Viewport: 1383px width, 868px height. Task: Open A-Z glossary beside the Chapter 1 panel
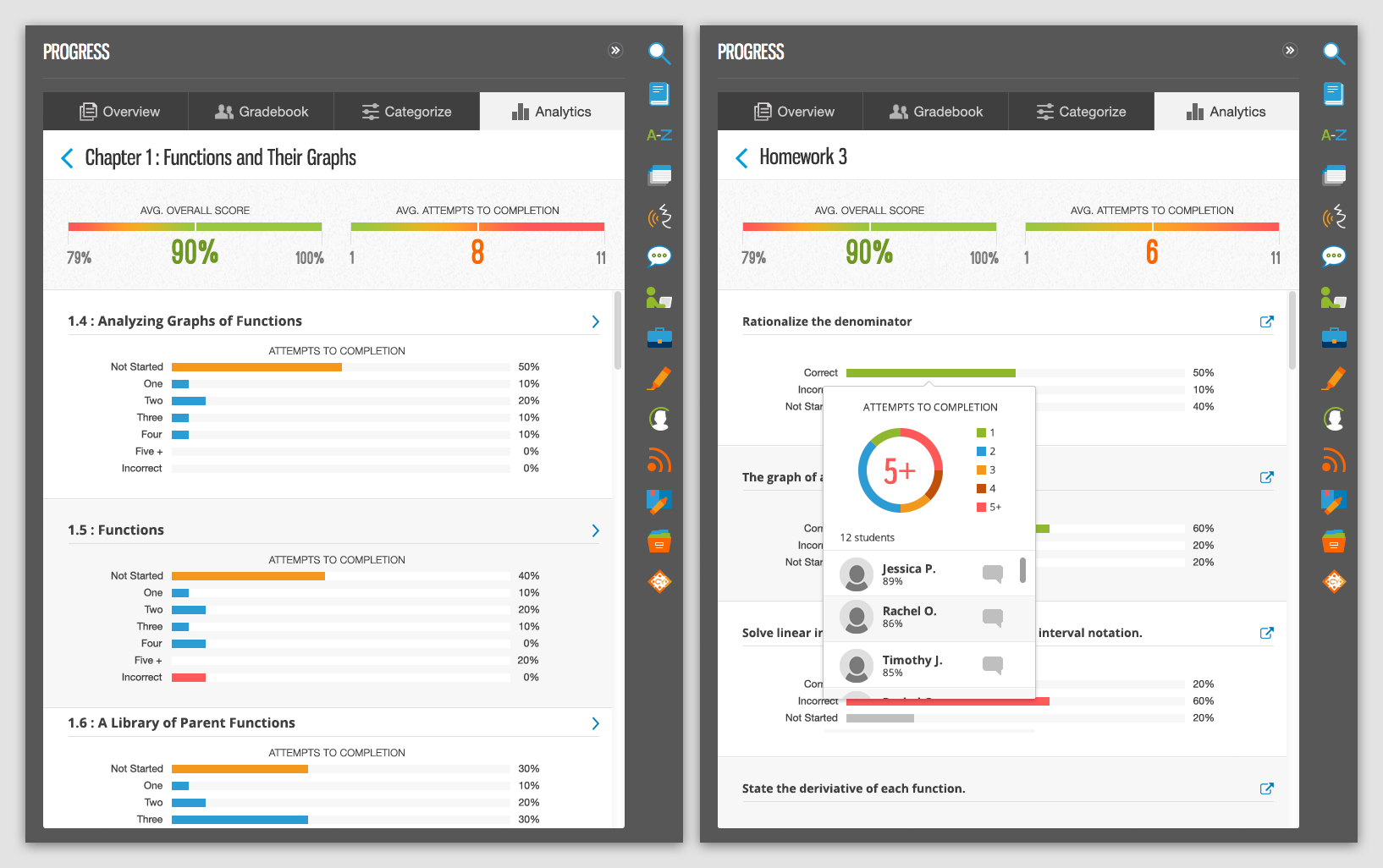[658, 135]
